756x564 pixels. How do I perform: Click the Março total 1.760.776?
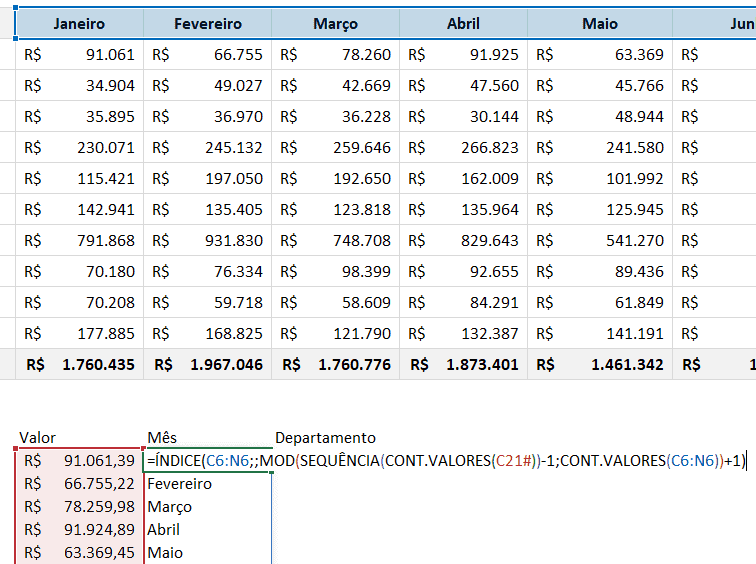pyautogui.click(x=336, y=364)
